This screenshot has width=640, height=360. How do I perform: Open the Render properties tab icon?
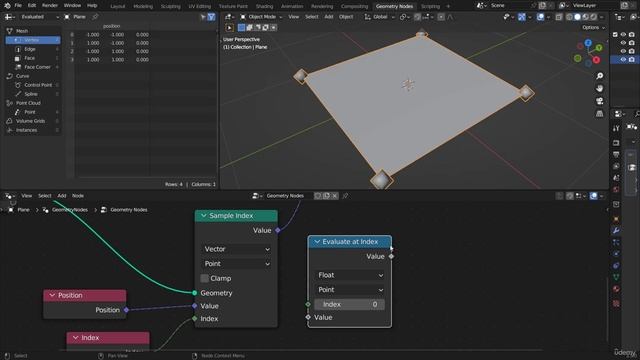click(x=616, y=142)
